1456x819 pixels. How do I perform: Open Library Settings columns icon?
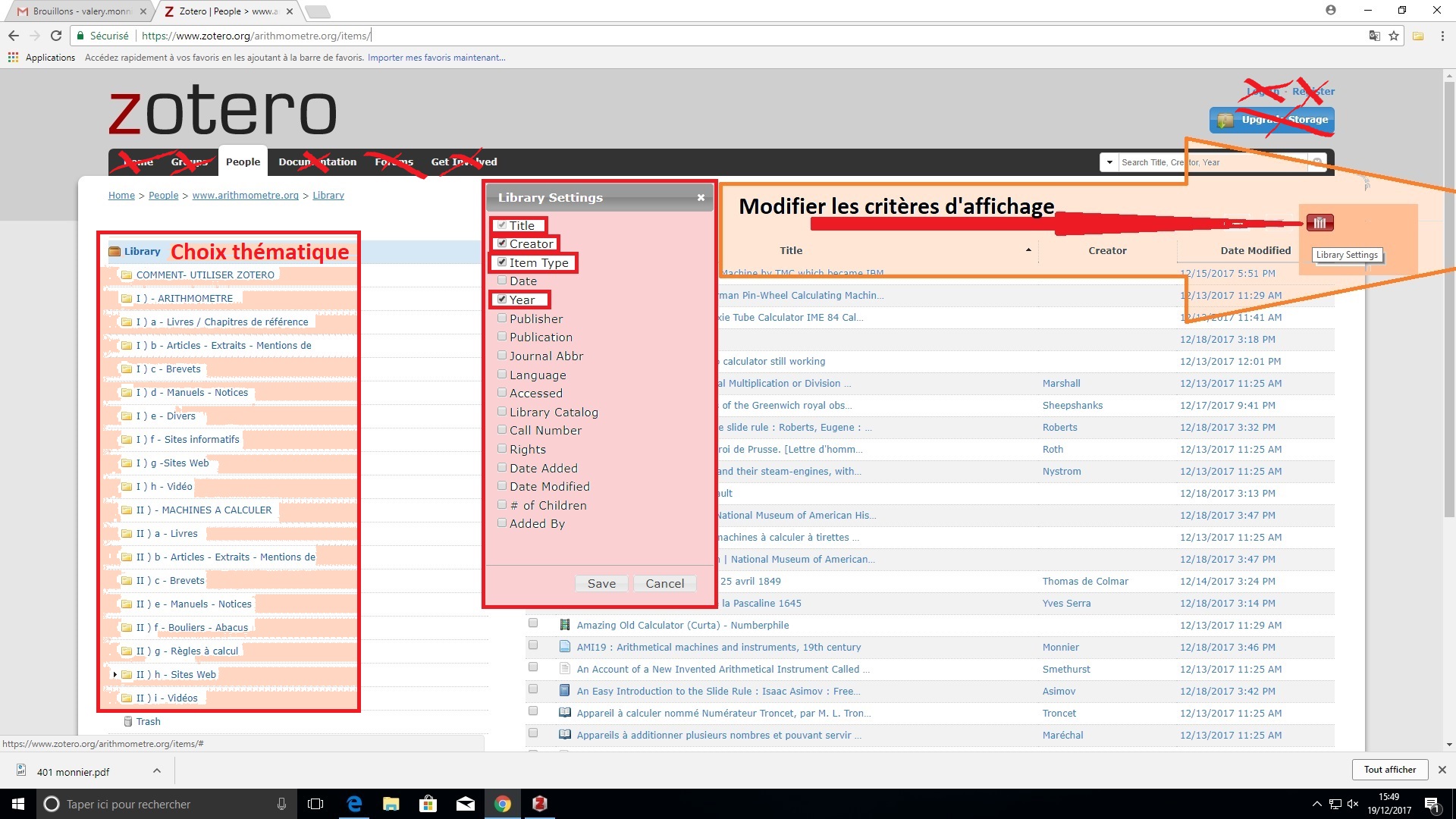(1319, 223)
